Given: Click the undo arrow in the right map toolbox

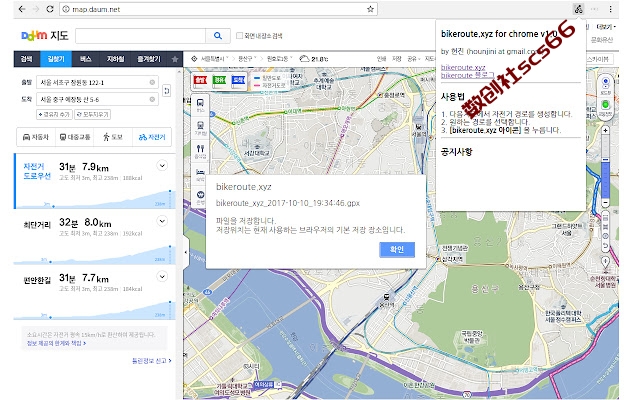Looking at the screenshot, I should coord(606,246).
